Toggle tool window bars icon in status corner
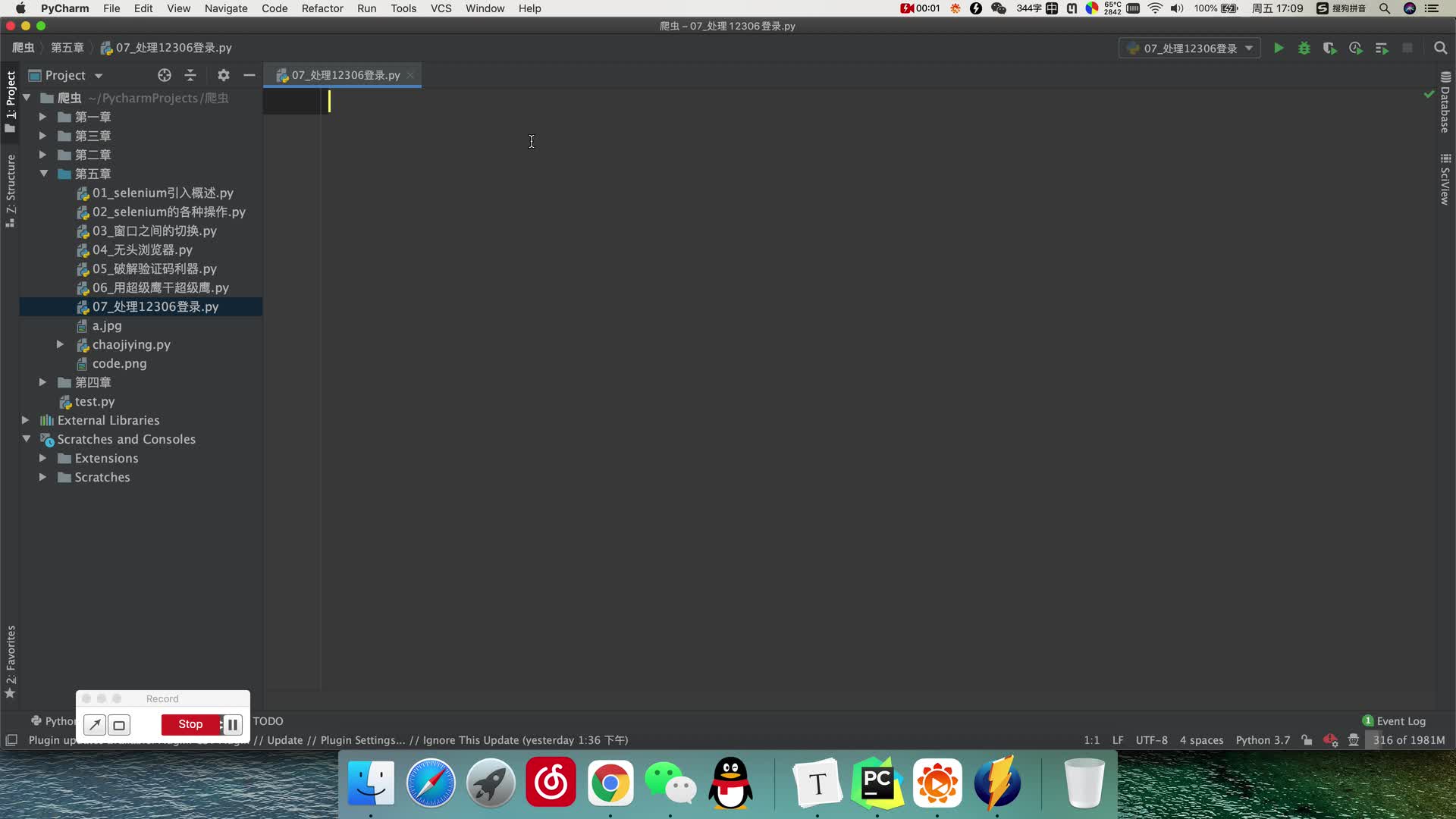Screen dimensions: 1456x819 [11, 740]
